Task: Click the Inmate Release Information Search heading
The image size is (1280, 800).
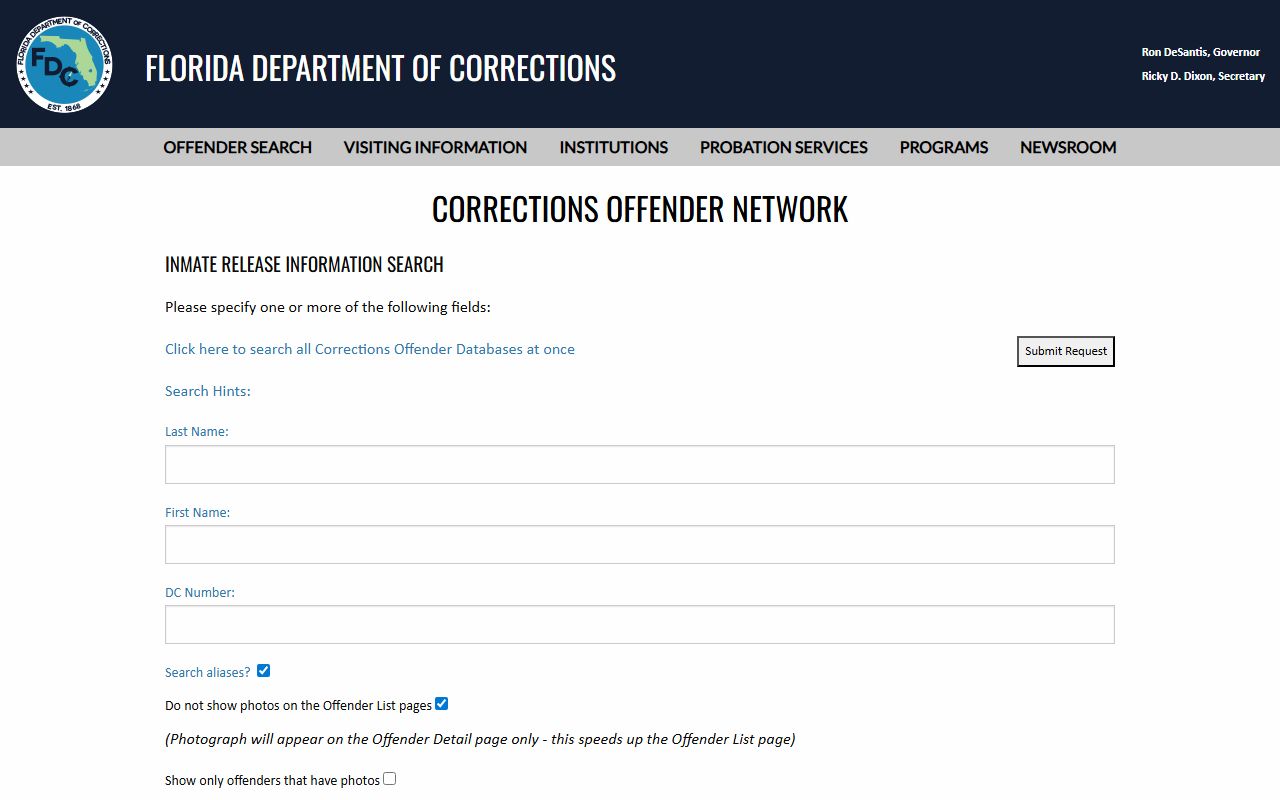Action: tap(304, 265)
